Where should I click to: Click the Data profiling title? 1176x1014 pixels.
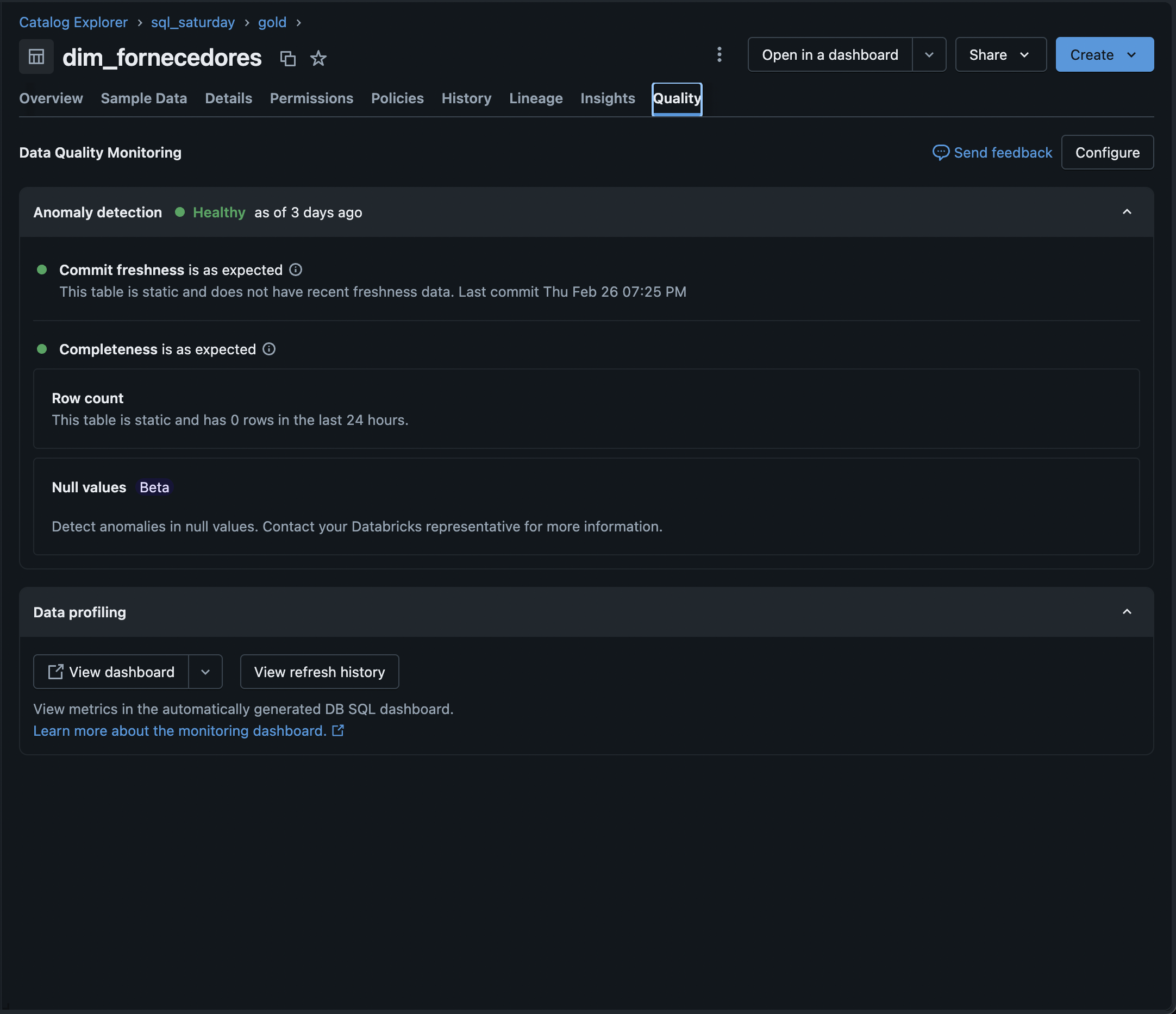[79, 612]
